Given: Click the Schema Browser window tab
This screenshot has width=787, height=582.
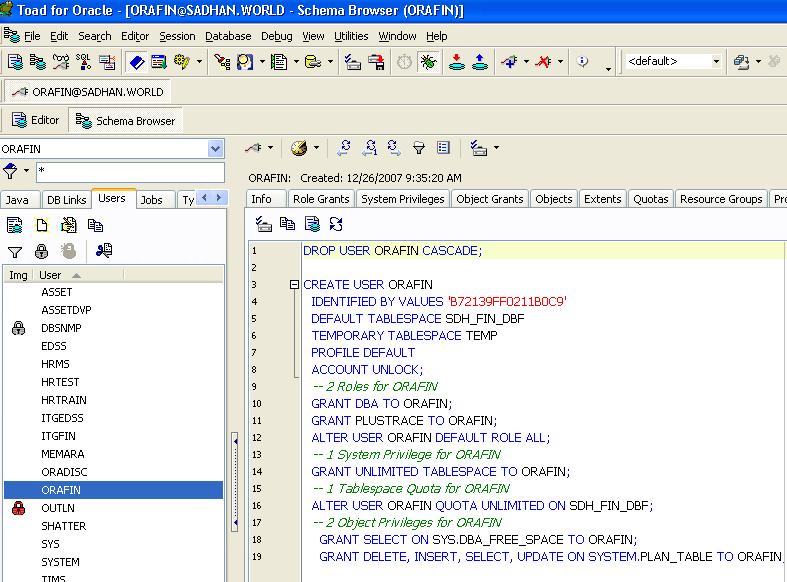Looking at the screenshot, I should click(x=125, y=121).
